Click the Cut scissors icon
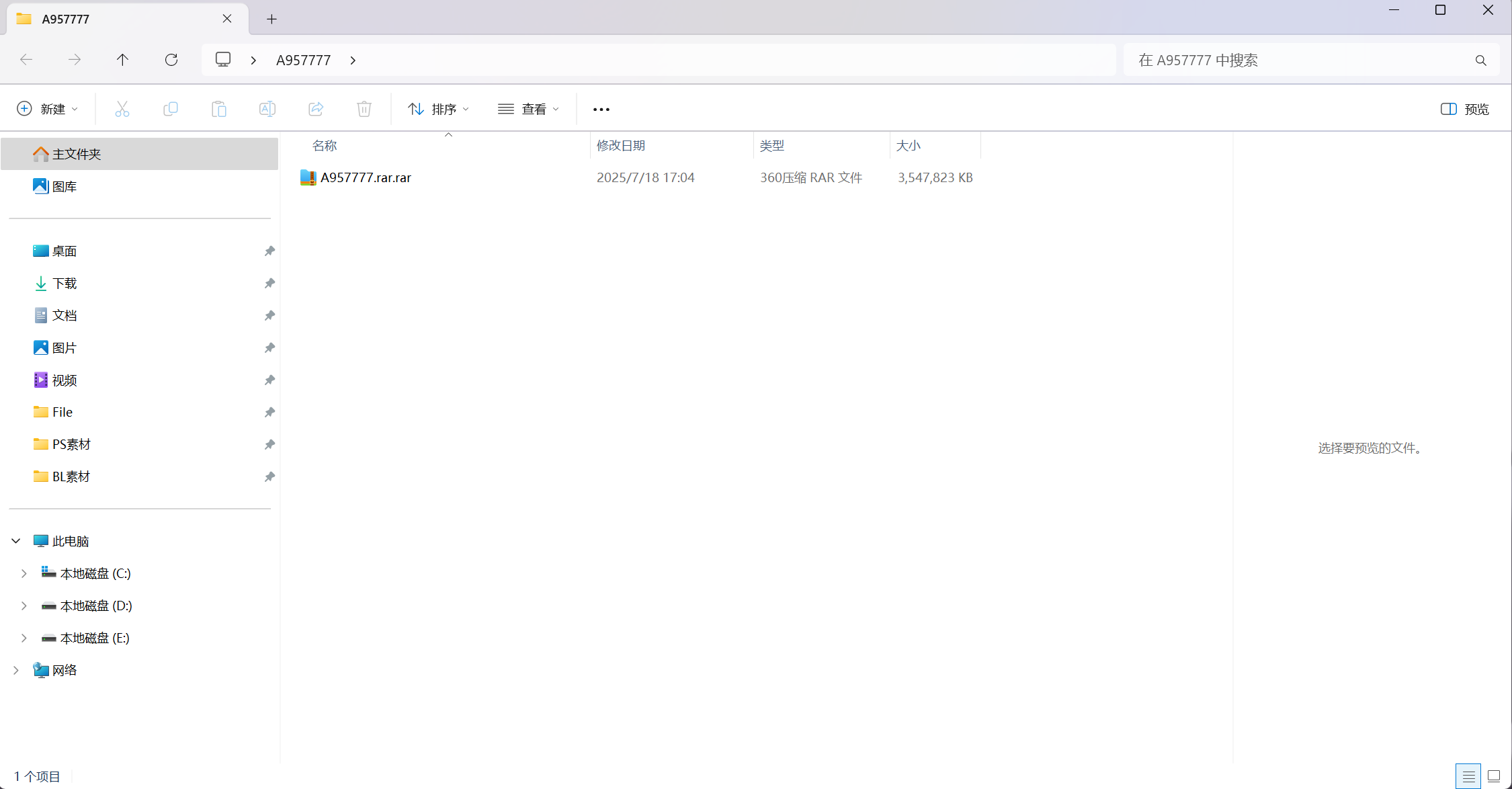The image size is (1512, 789). (x=122, y=109)
